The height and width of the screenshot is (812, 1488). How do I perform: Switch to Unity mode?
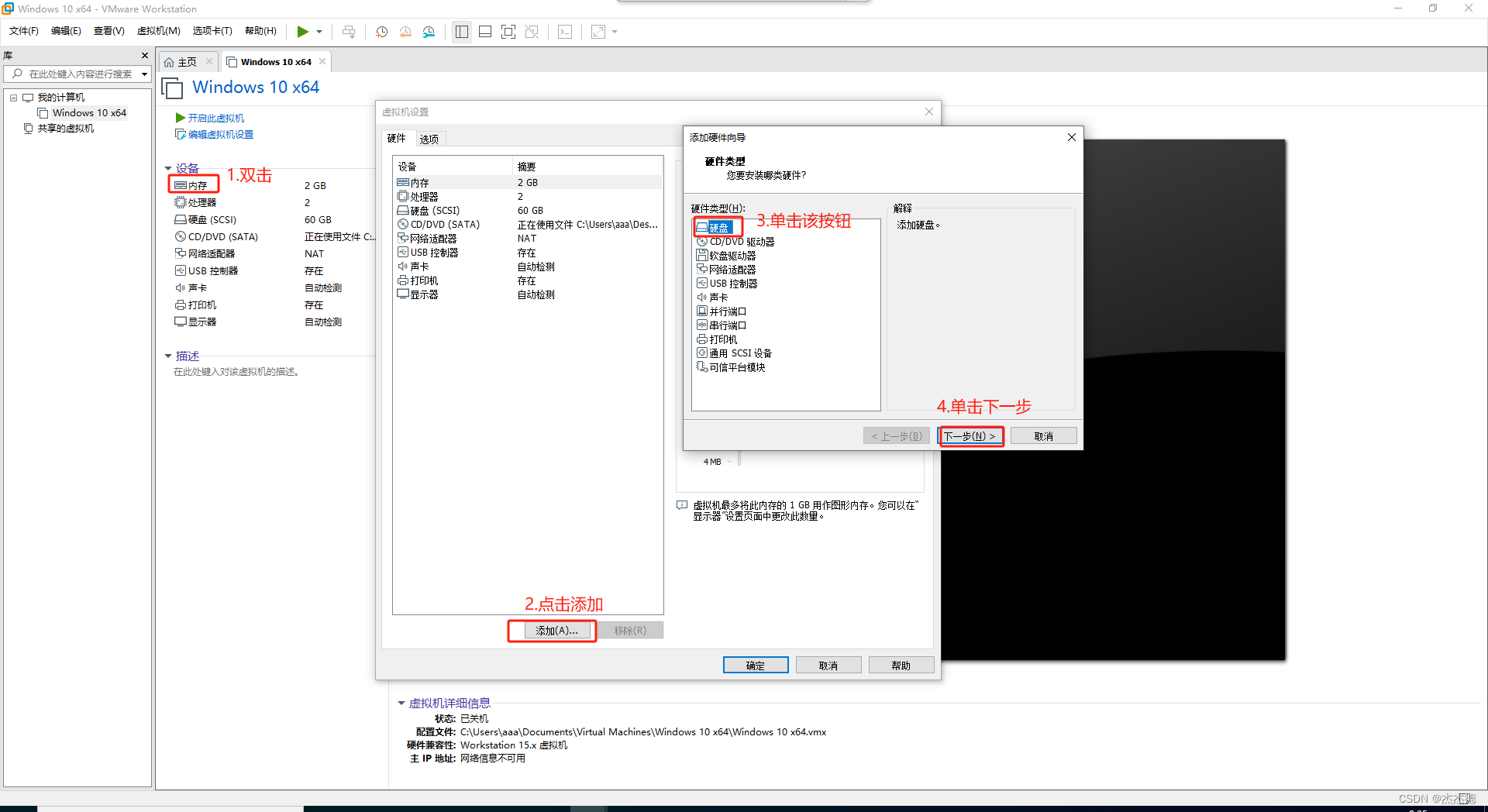click(x=532, y=32)
